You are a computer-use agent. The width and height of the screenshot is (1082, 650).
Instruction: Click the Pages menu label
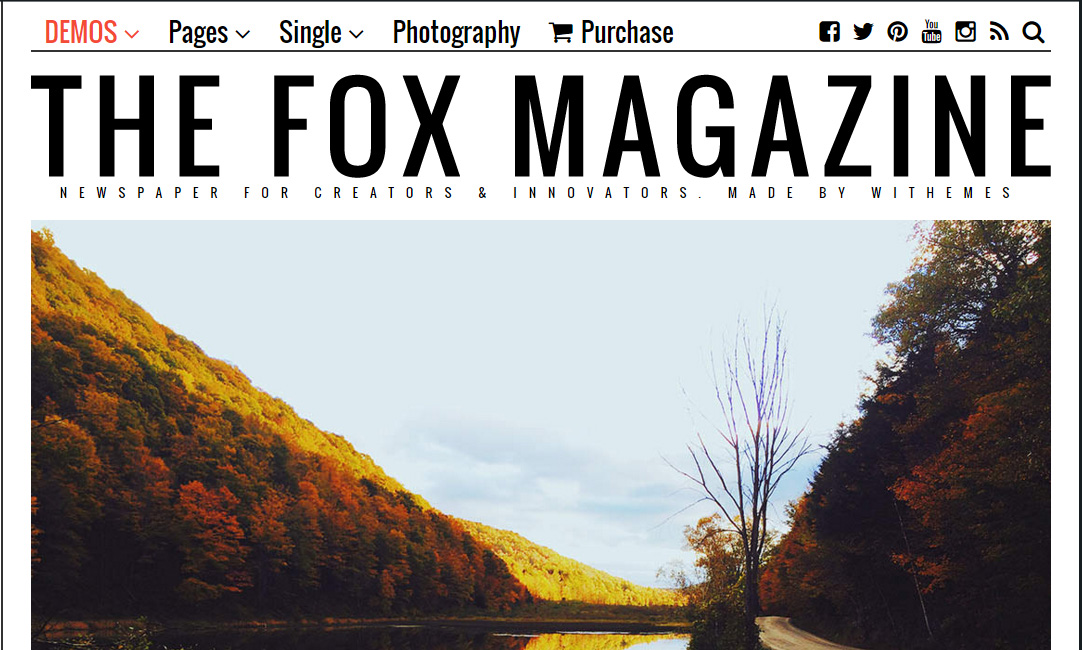[198, 32]
